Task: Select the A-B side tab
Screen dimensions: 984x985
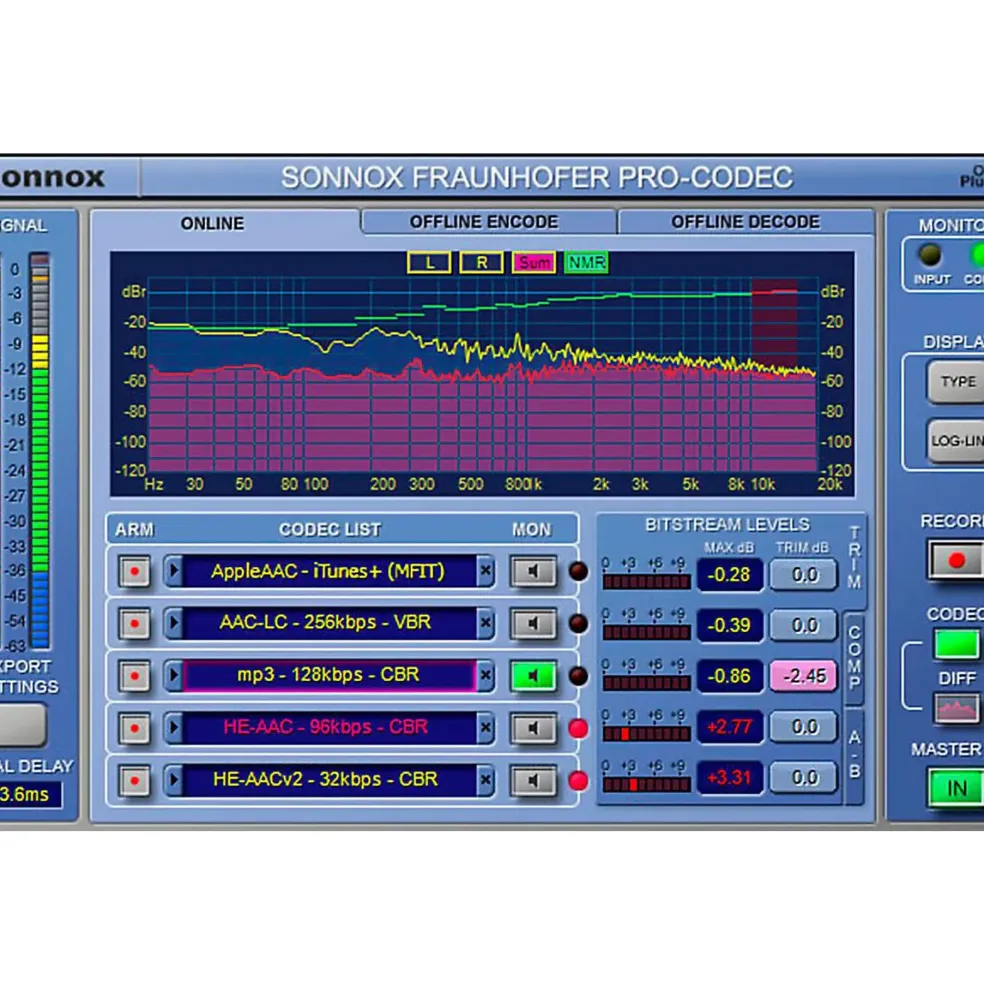Action: click(x=855, y=756)
